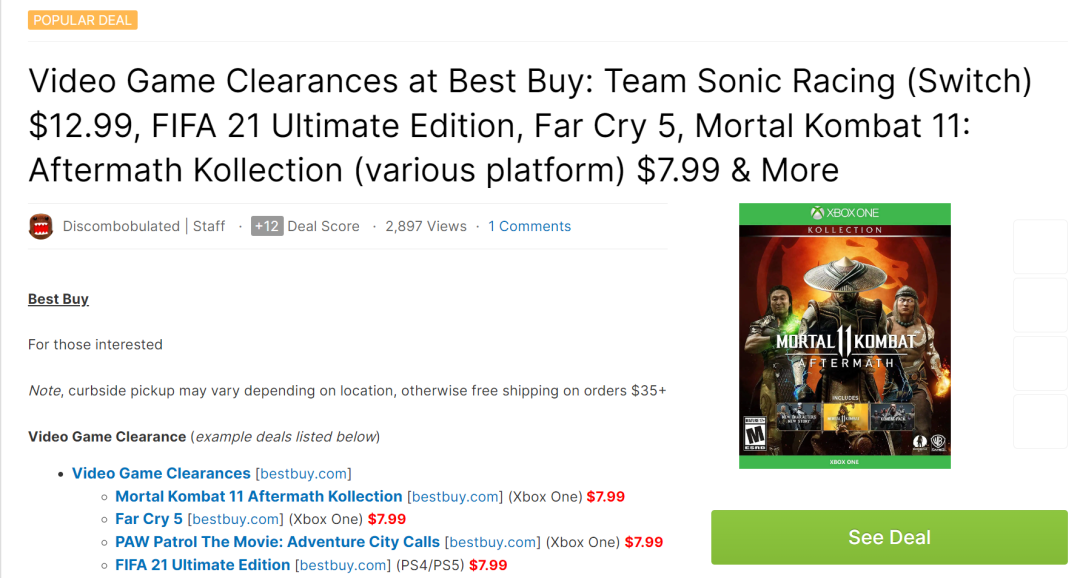The image size is (1080, 578).
Task: Click the Mortal Kombat 11 cover image
Action: coord(845,336)
